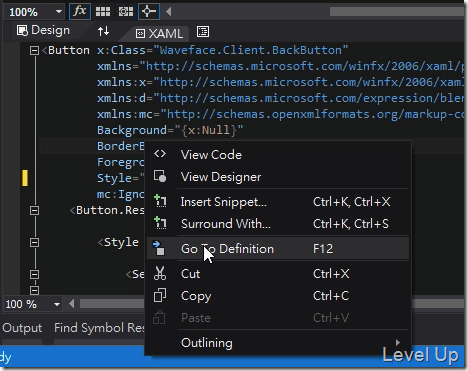Toggle the snap grid icon
Viewport: 468px width, 371px height.
coord(103,12)
